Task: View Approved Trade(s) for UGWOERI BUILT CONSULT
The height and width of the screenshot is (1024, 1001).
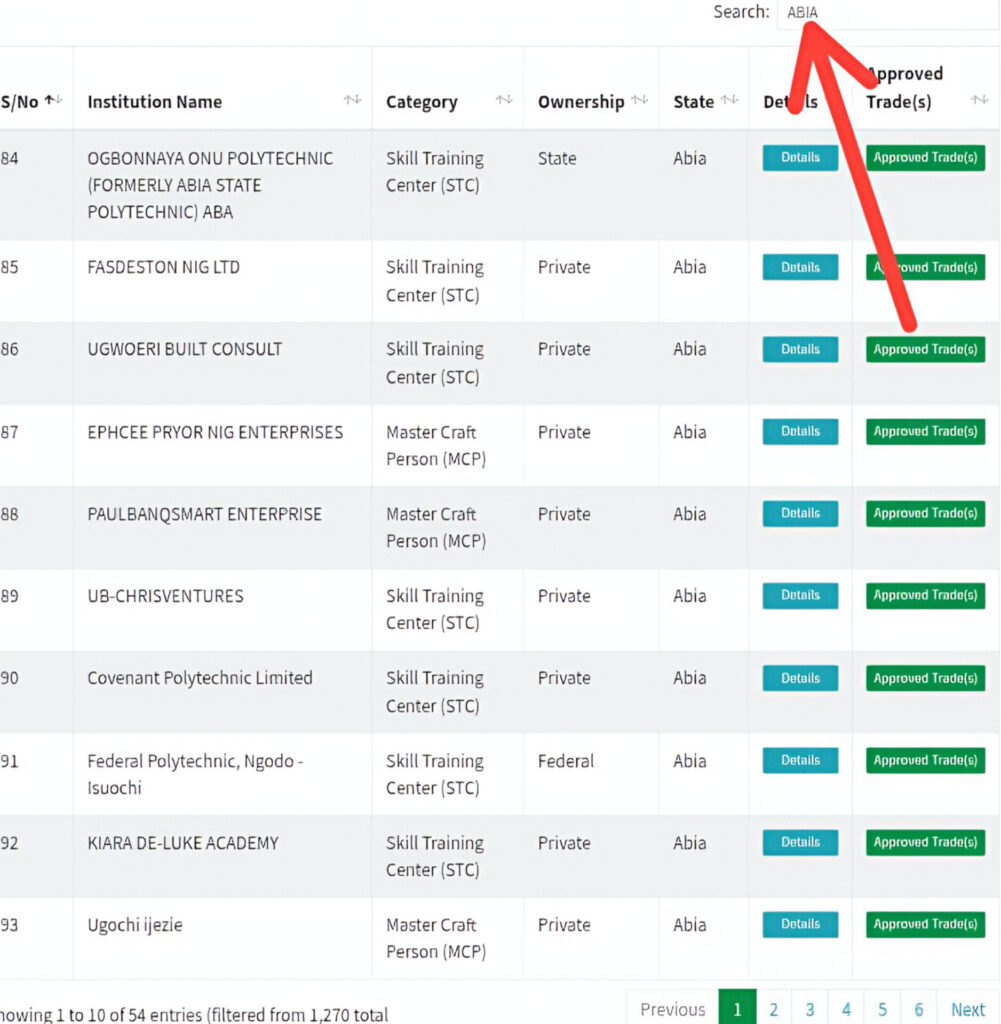Action: (925, 349)
